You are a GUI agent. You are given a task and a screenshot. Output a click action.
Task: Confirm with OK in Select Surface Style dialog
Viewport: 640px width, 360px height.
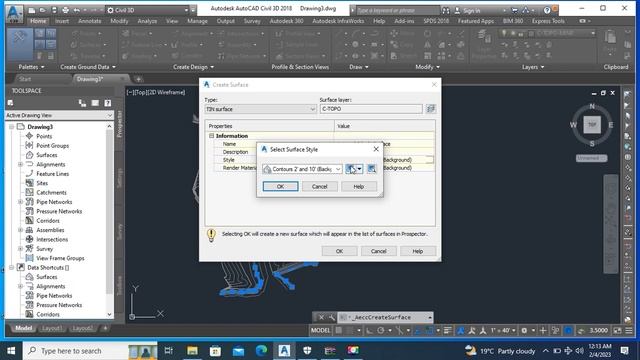tap(280, 187)
